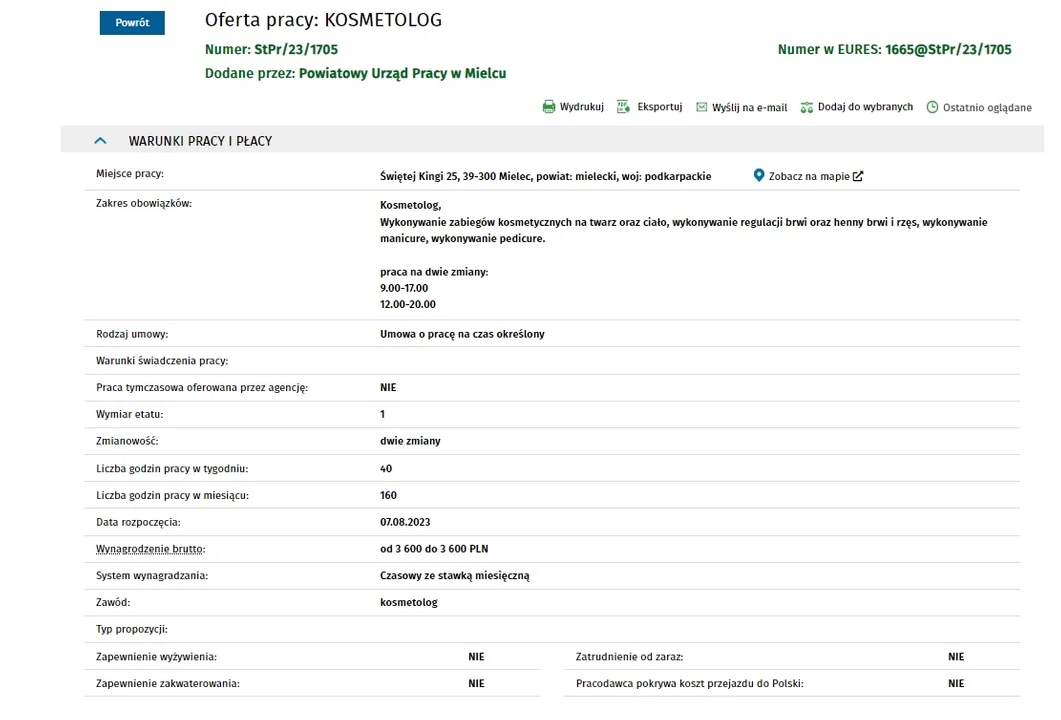
Task: Collapse section using the chevron arrow
Action: click(100, 141)
